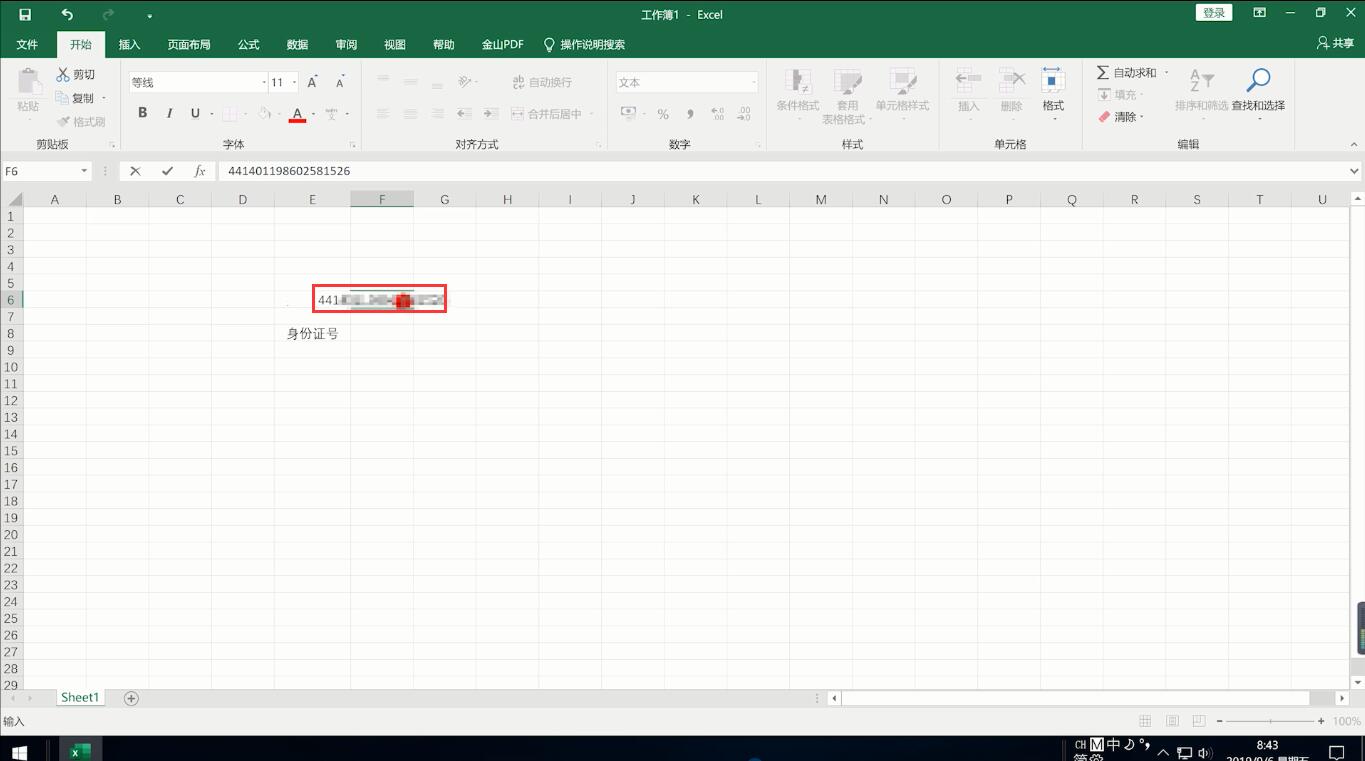
Task: Click the 共享 share button
Action: point(1335,43)
